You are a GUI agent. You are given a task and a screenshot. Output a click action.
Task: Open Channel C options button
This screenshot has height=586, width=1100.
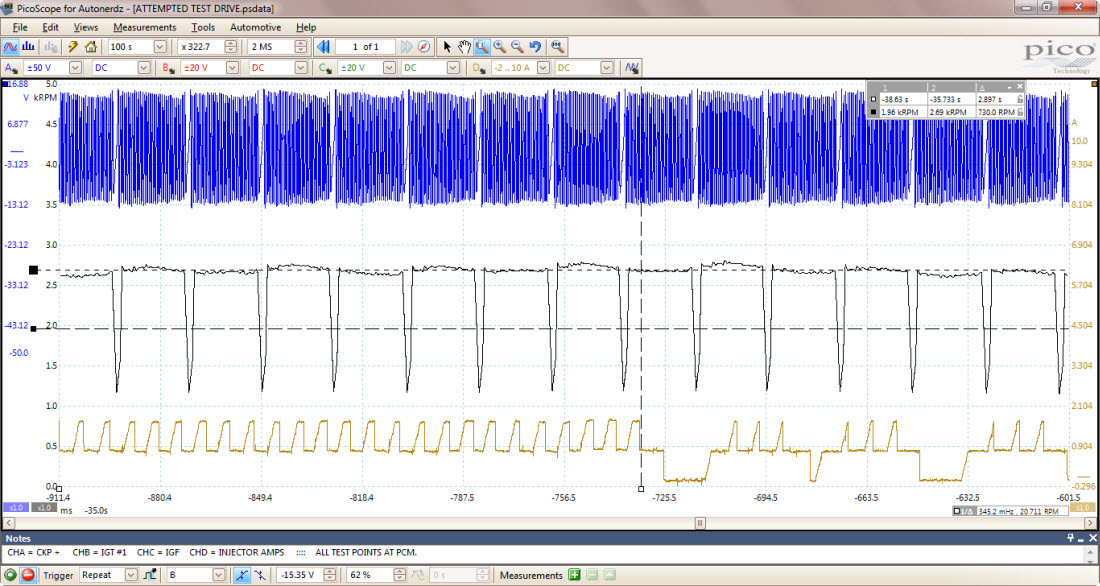325,68
